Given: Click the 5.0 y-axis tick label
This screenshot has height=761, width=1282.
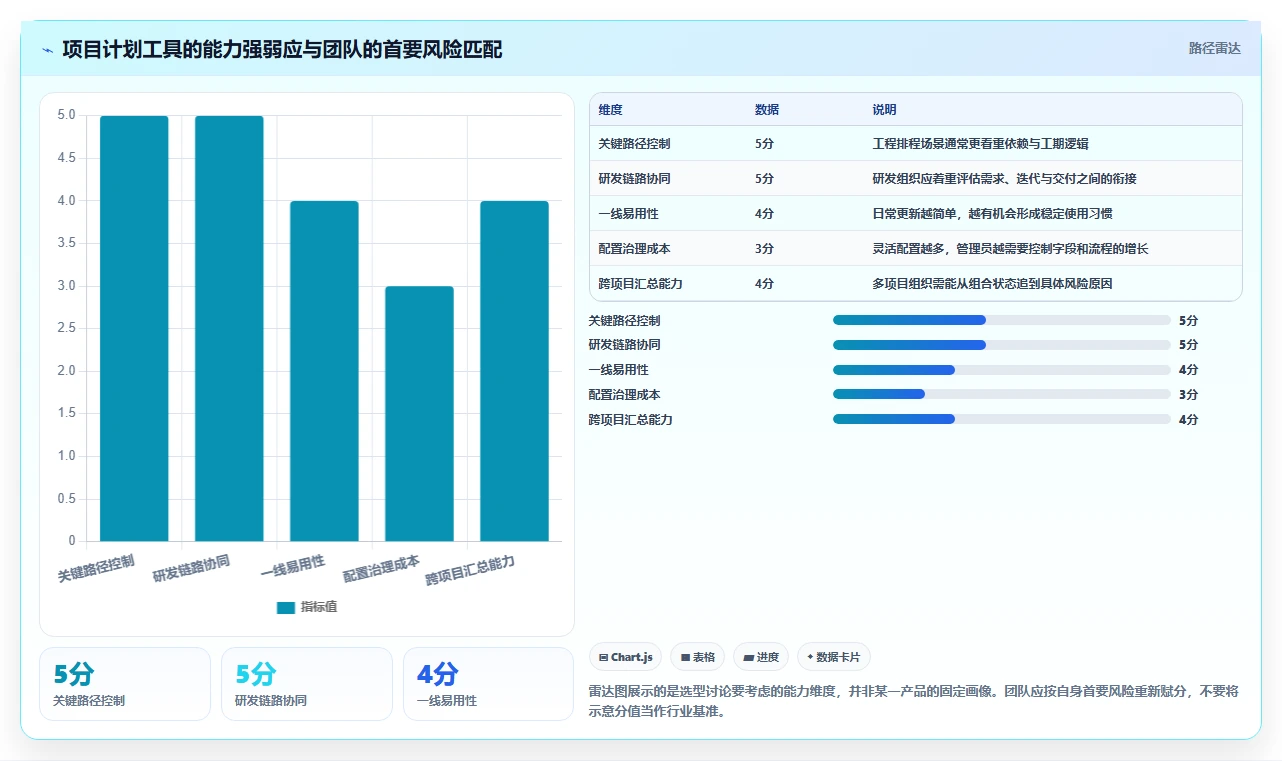Looking at the screenshot, I should [66, 115].
